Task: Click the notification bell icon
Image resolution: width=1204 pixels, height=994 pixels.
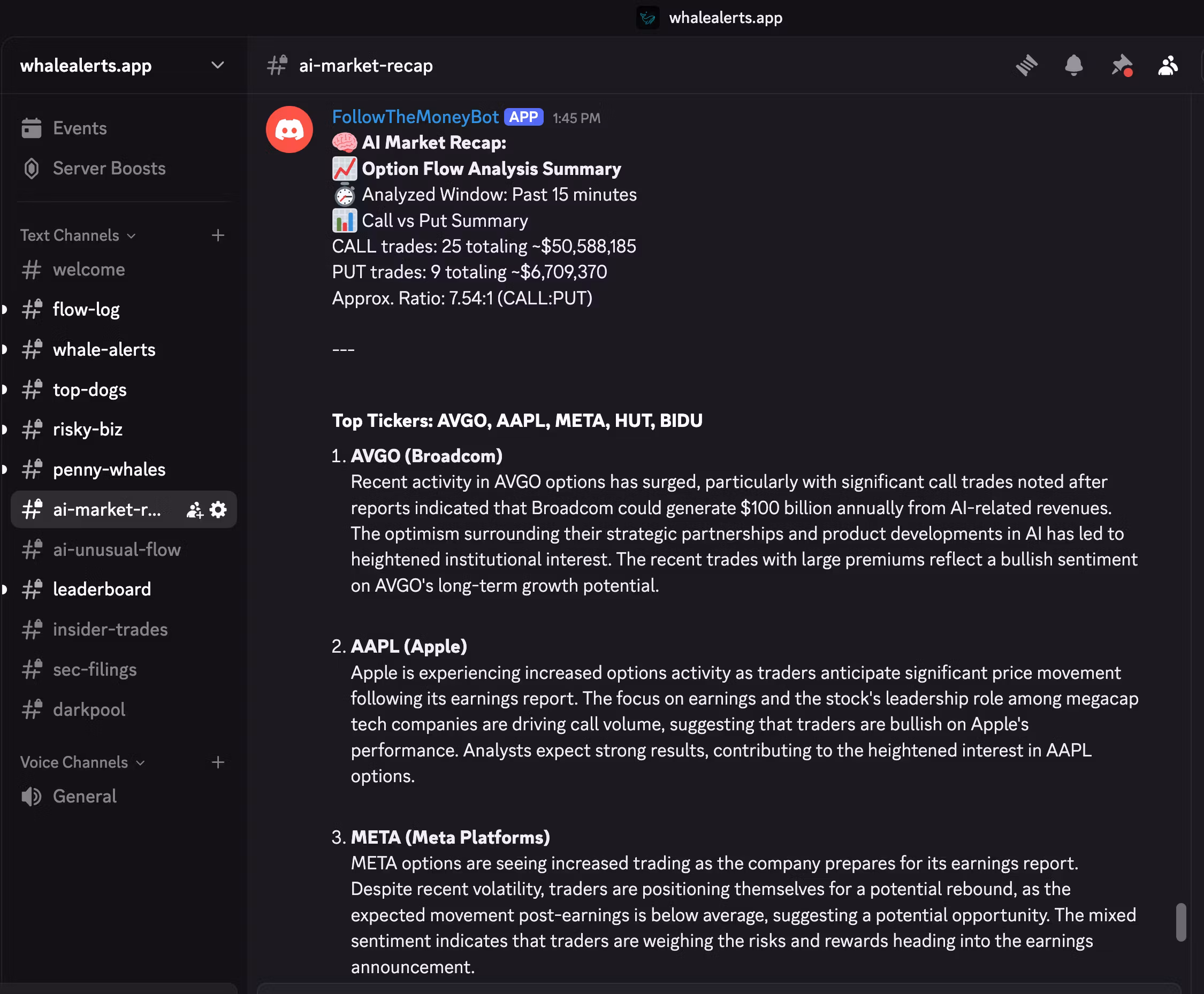Action: click(1073, 65)
